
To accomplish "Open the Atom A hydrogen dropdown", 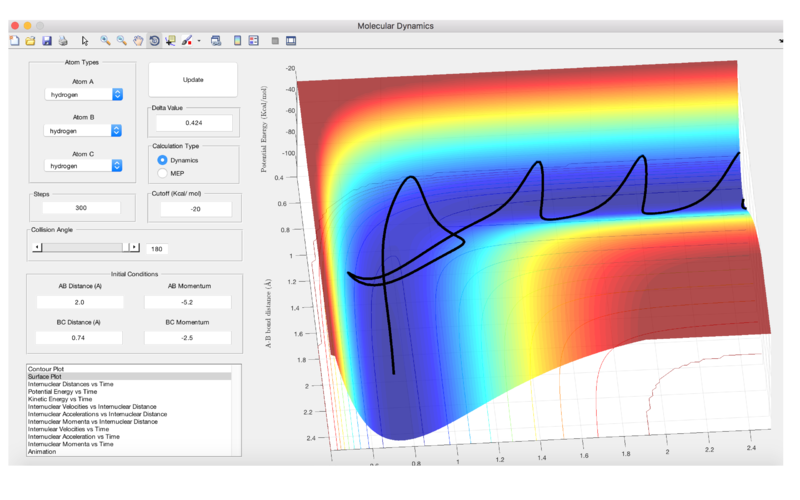I will (x=84, y=94).
